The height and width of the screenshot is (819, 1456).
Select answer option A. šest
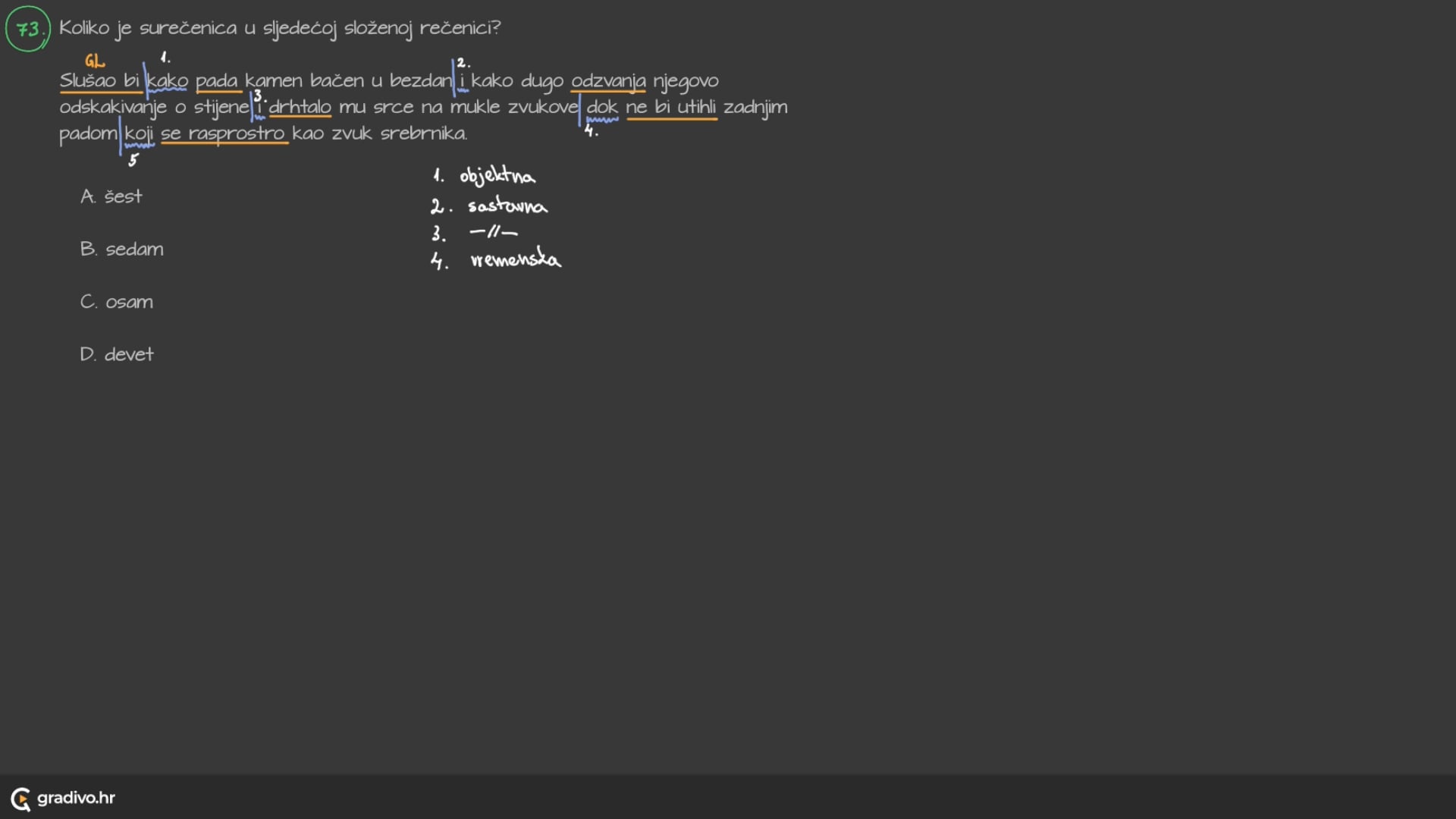(111, 196)
